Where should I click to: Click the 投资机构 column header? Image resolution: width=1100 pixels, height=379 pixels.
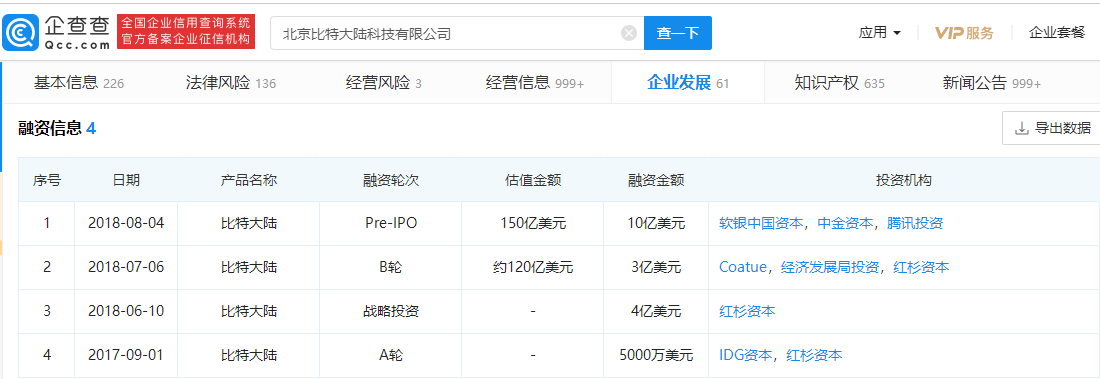point(904,180)
